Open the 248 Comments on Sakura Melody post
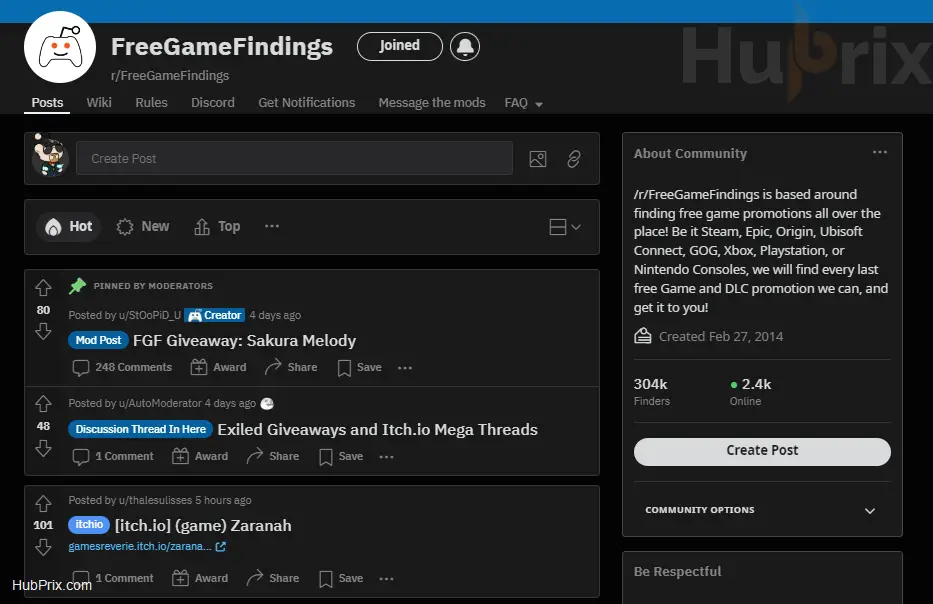 tap(122, 367)
